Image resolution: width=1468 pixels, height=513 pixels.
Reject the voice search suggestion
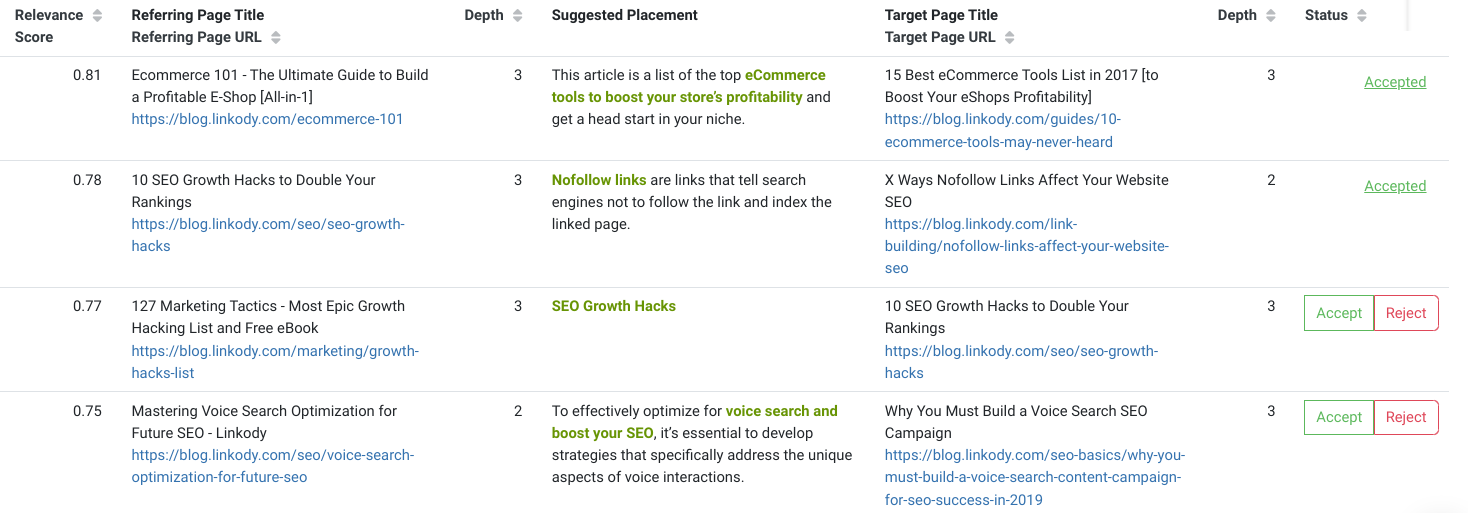click(x=1405, y=417)
